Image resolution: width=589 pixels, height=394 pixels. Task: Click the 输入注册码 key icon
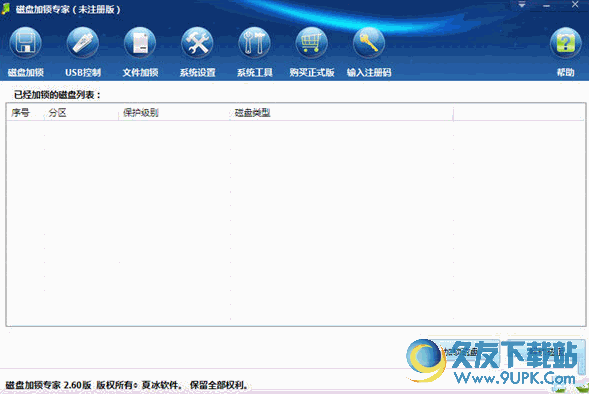[369, 44]
